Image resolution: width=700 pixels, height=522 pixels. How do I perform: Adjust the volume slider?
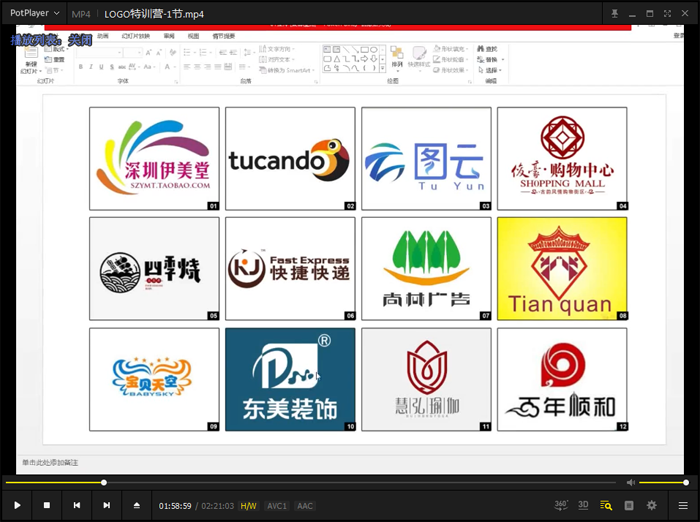pyautogui.click(x=665, y=483)
